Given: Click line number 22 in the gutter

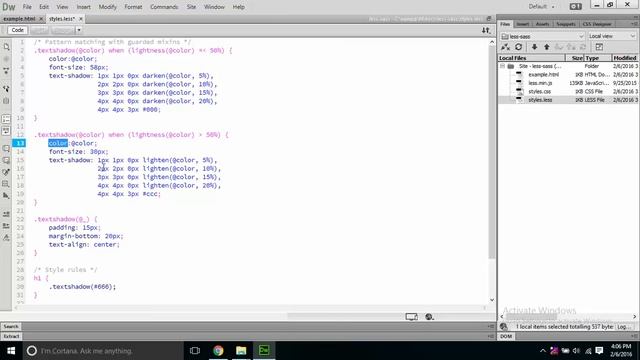Looking at the screenshot, I should [x=20, y=219].
